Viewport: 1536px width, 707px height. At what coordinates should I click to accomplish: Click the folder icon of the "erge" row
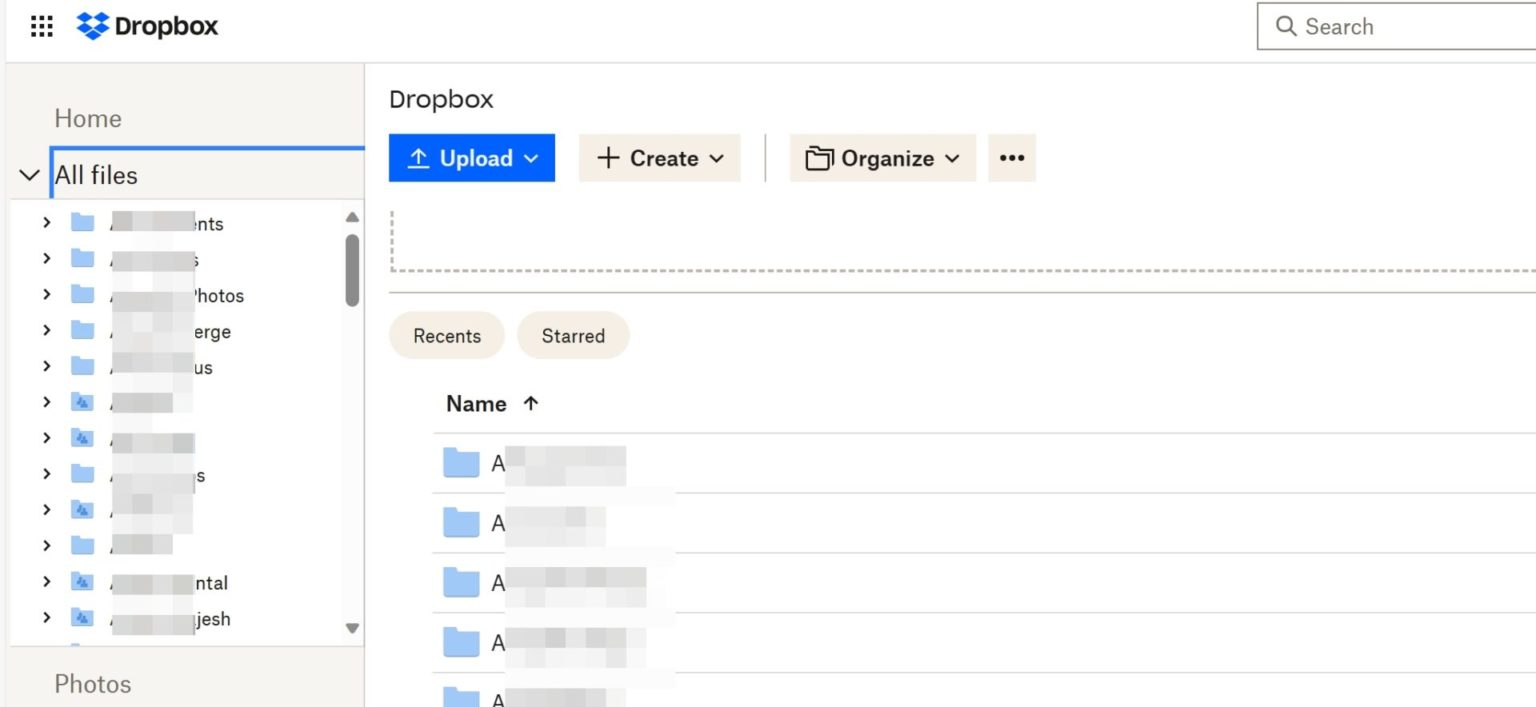coord(82,331)
